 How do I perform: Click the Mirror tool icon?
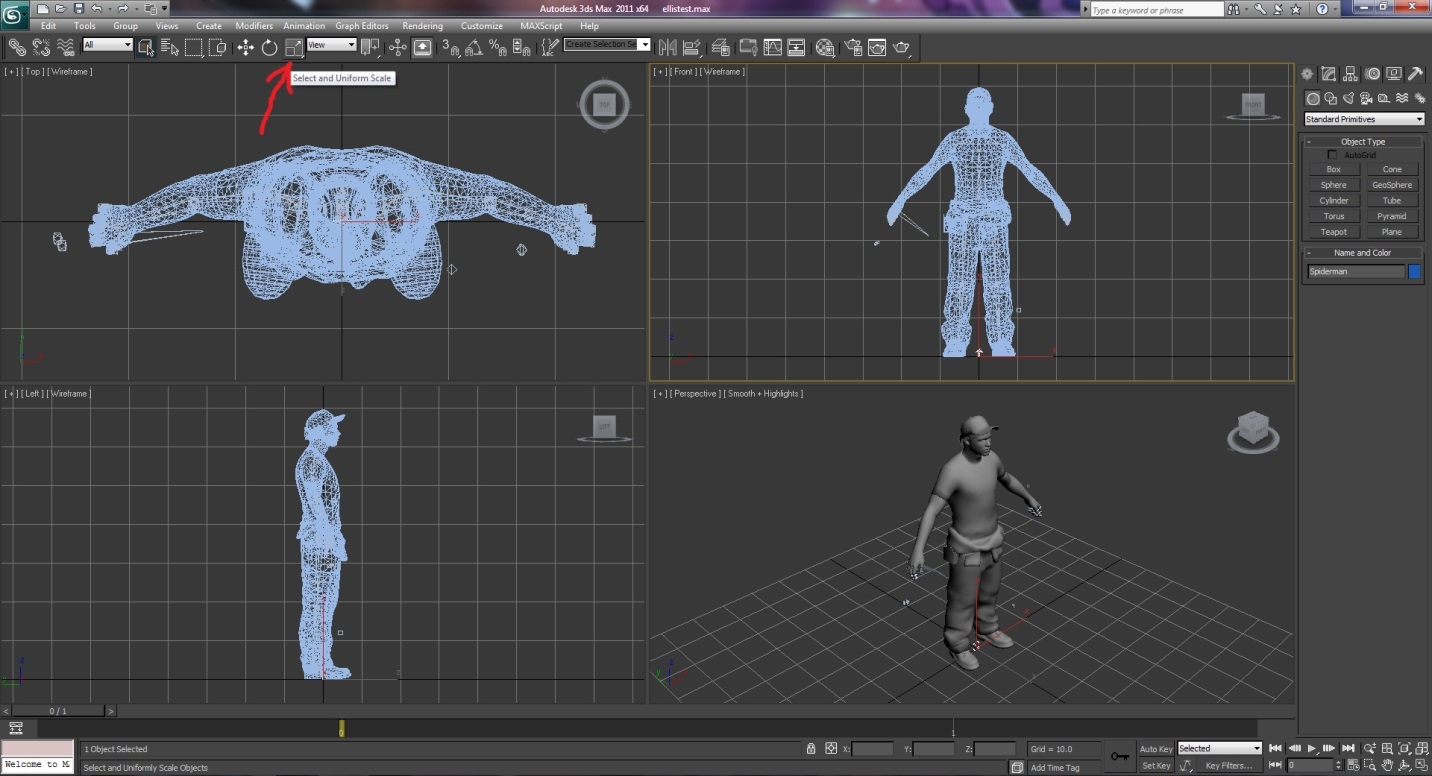coord(667,47)
